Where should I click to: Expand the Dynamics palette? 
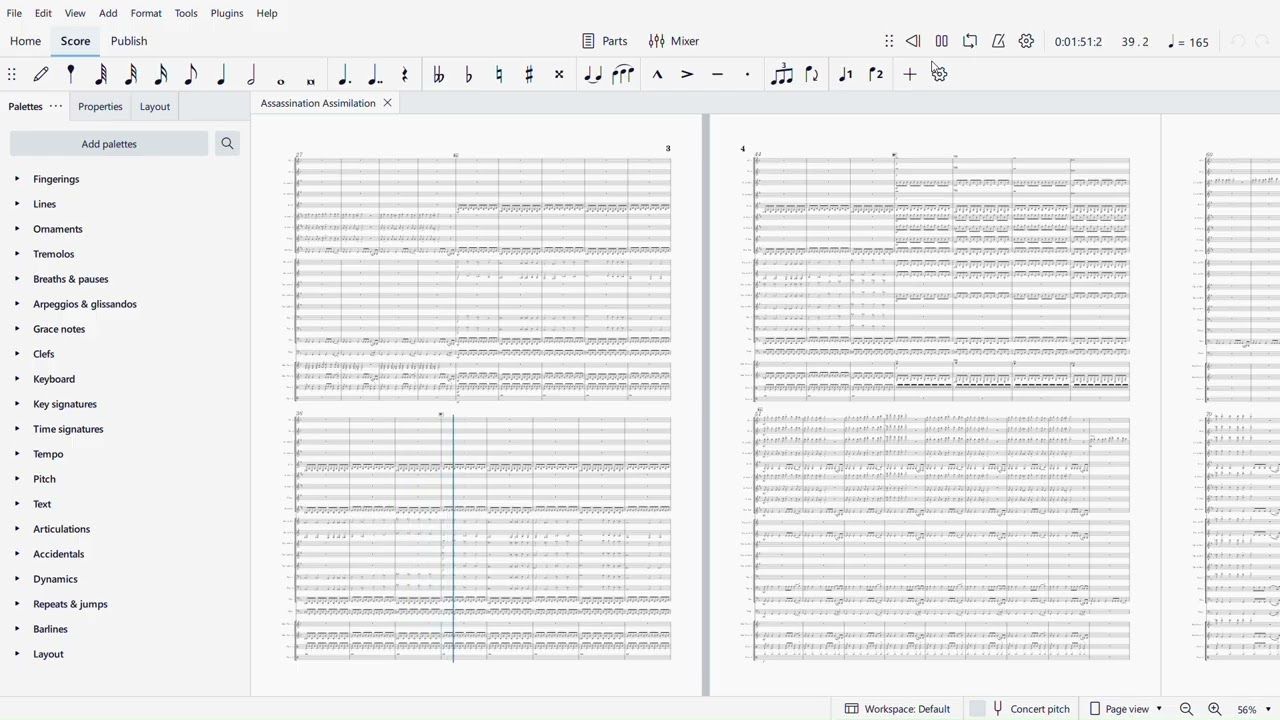pos(16,579)
